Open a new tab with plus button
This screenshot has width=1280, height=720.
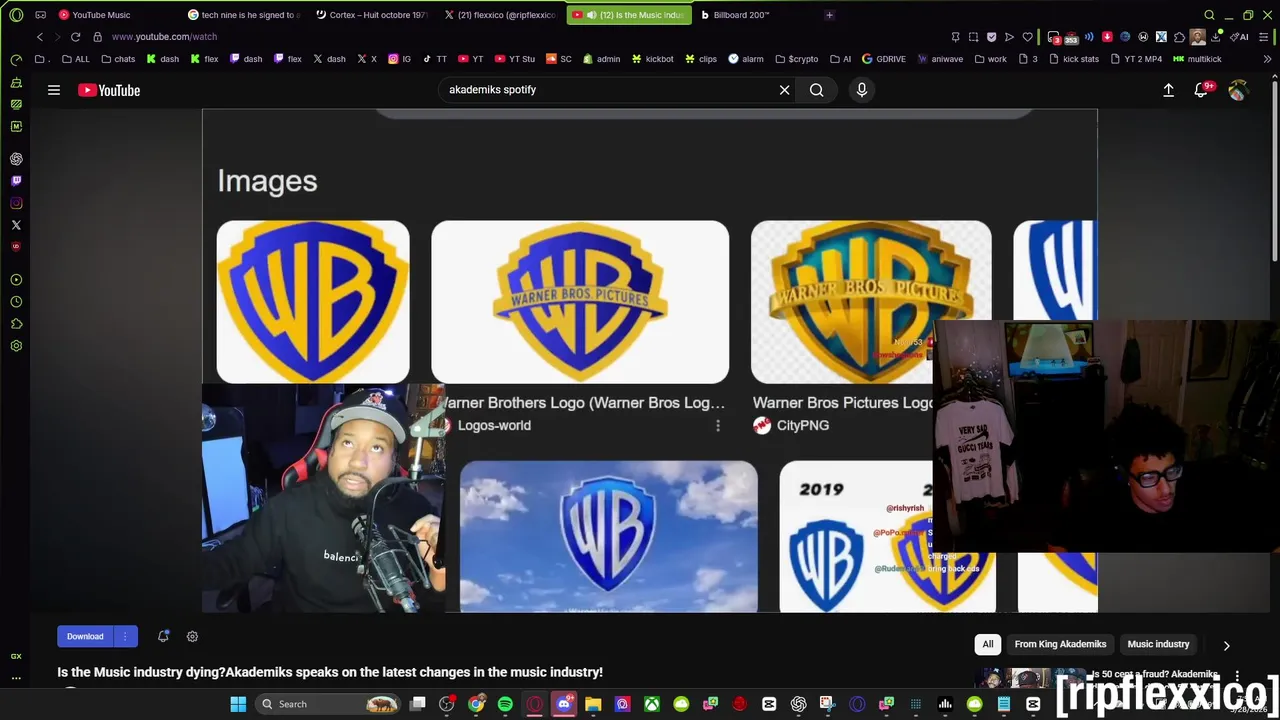tap(829, 15)
